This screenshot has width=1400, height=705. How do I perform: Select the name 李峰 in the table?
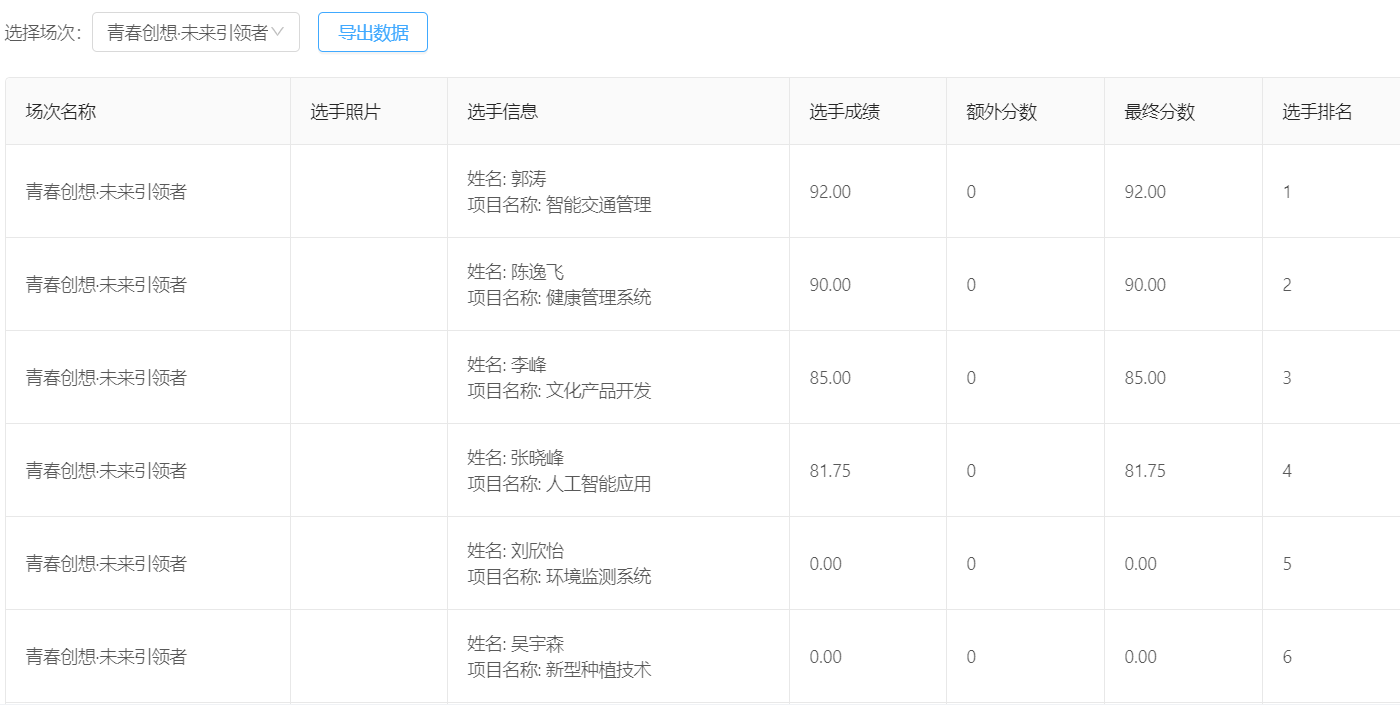coord(529,365)
